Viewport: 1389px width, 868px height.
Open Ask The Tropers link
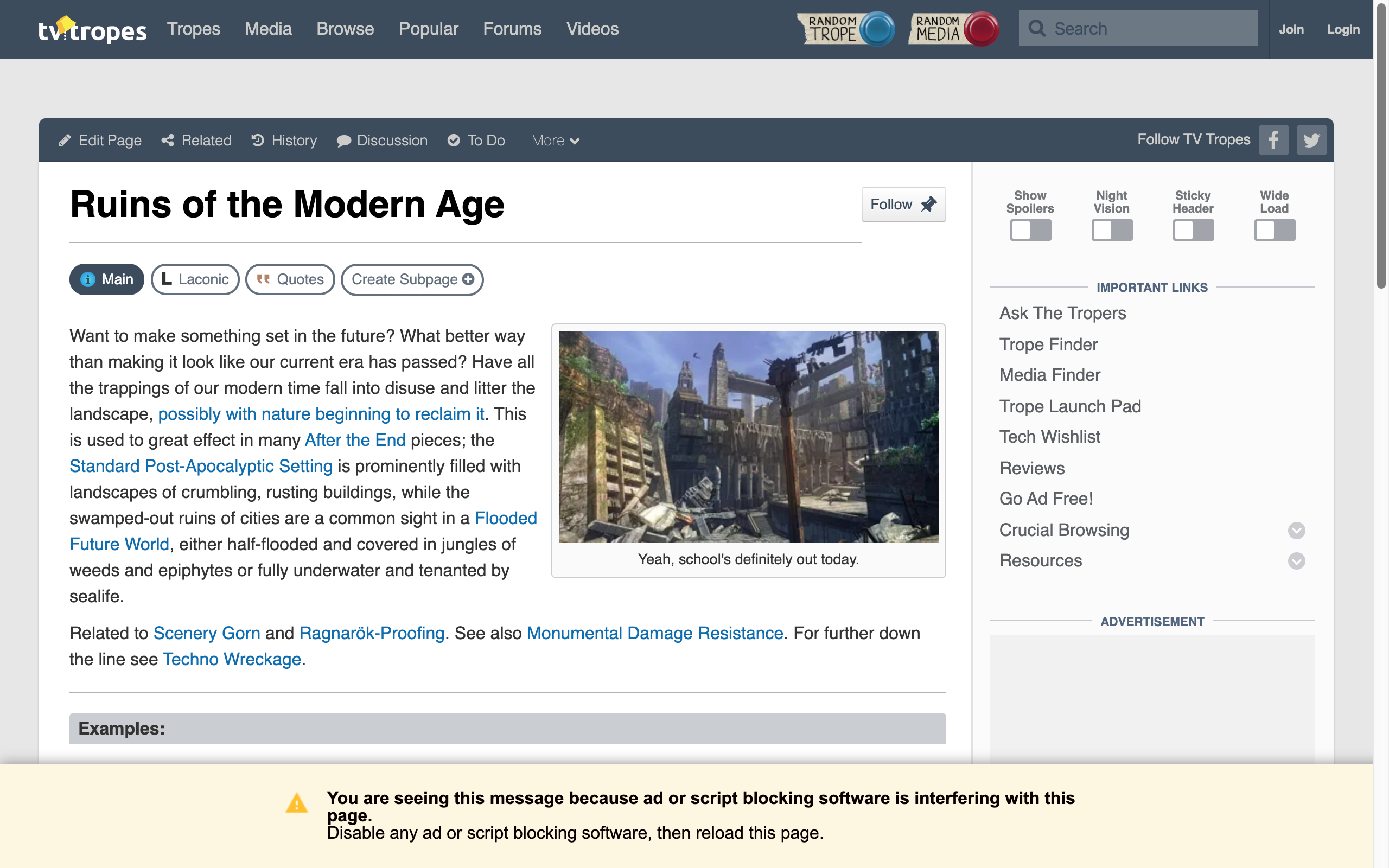click(x=1062, y=314)
